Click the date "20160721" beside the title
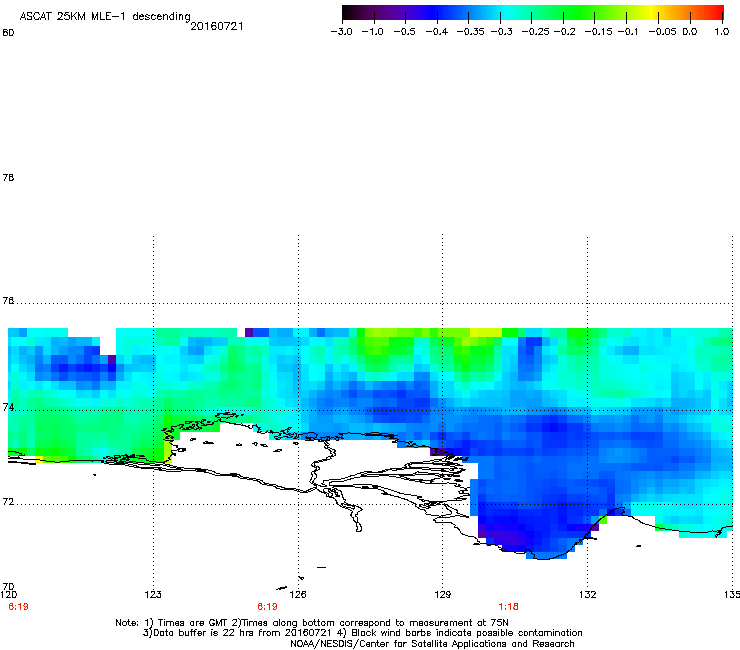This screenshot has height=650, width=740. [x=217, y=26]
